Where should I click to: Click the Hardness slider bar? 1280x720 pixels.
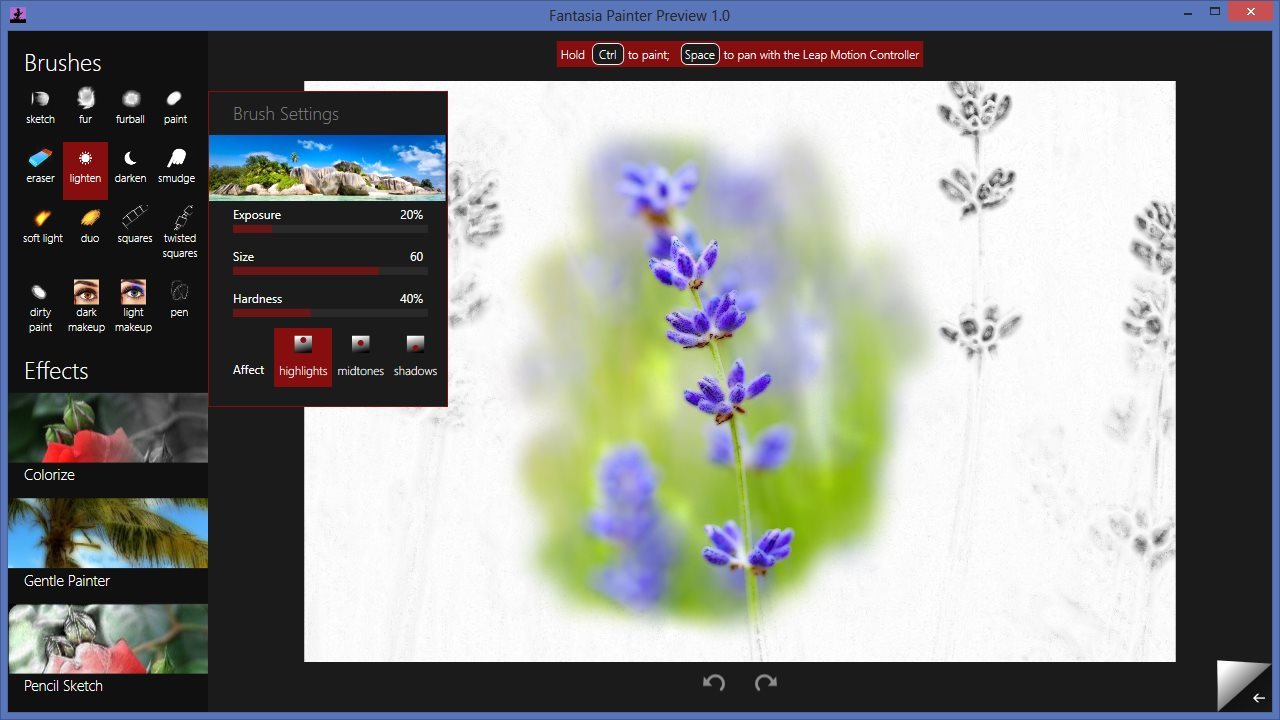click(330, 313)
